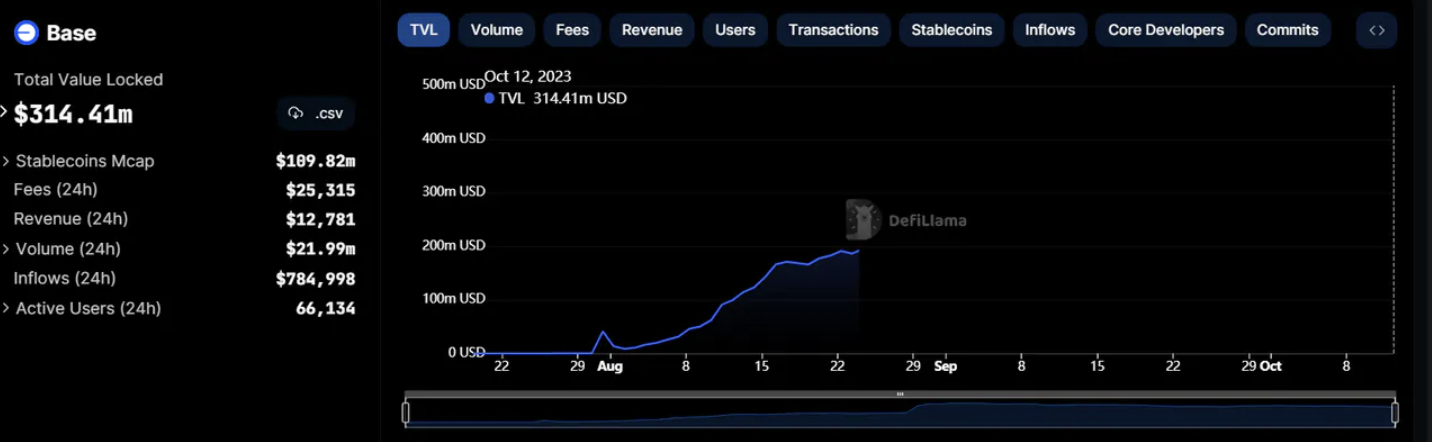Download data with the .csv button
Viewport: 1432px width, 442px height.
(x=316, y=113)
